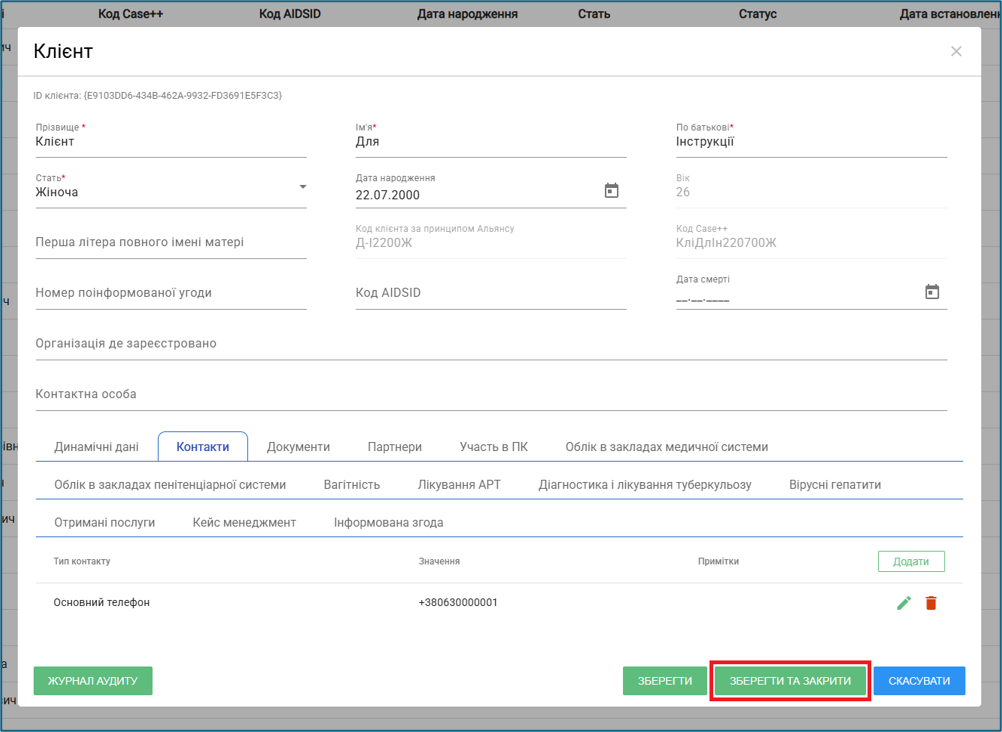Cancel with the Скасувати button
Image resolution: width=1002 pixels, height=732 pixels.
pyautogui.click(x=920, y=681)
